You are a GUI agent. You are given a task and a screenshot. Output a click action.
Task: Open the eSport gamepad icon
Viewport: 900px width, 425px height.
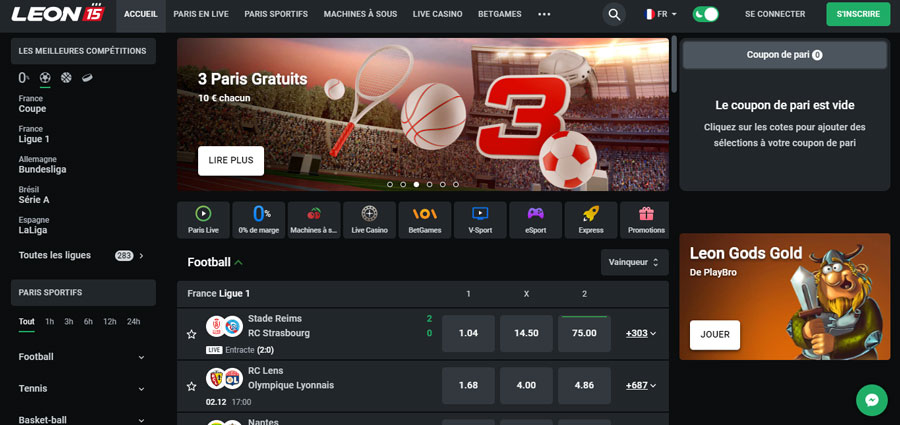pyautogui.click(x=536, y=214)
